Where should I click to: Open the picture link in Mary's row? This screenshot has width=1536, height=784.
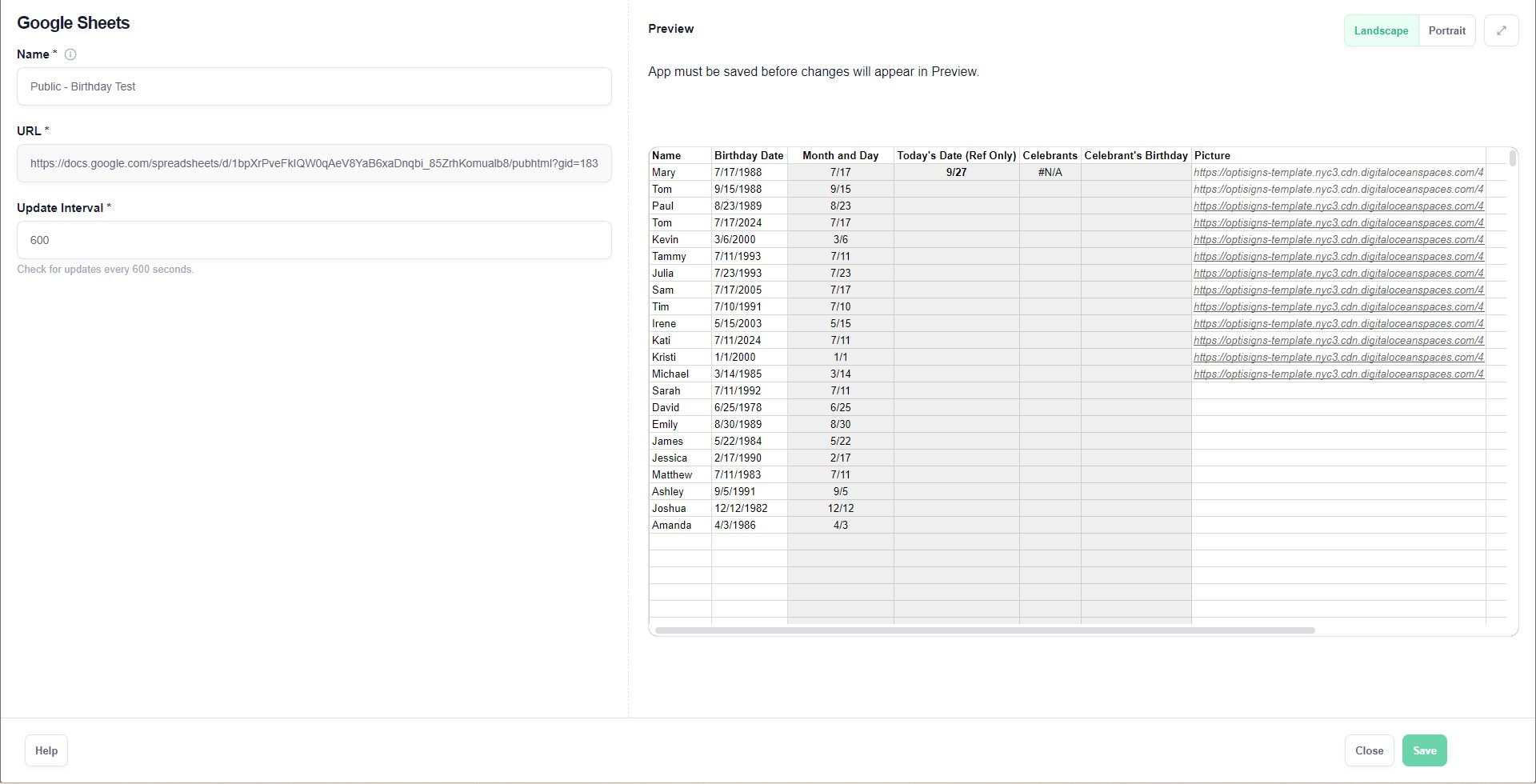click(x=1338, y=172)
